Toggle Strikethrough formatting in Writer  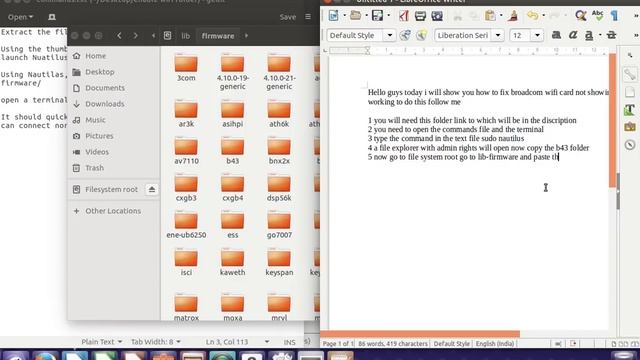[611, 35]
